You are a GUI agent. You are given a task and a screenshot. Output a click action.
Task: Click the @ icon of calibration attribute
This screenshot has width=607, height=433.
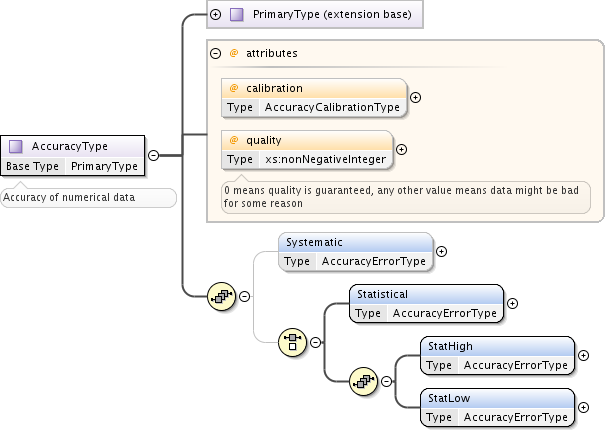point(234,88)
